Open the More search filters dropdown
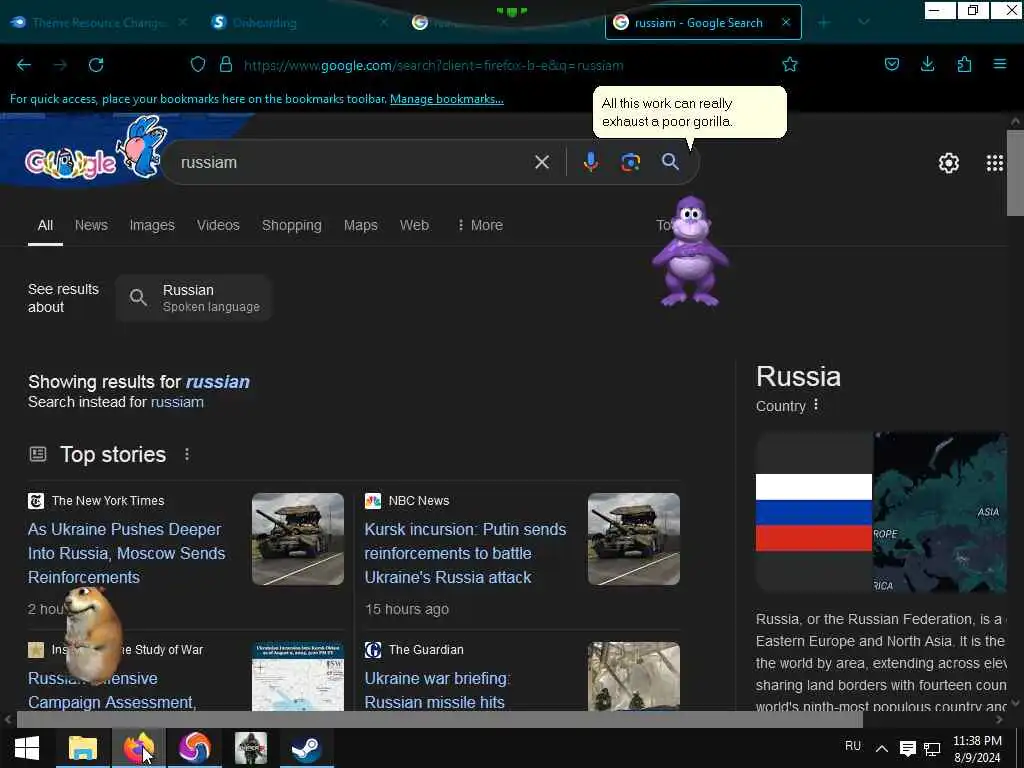This screenshot has width=1024, height=768. pyautogui.click(x=481, y=225)
